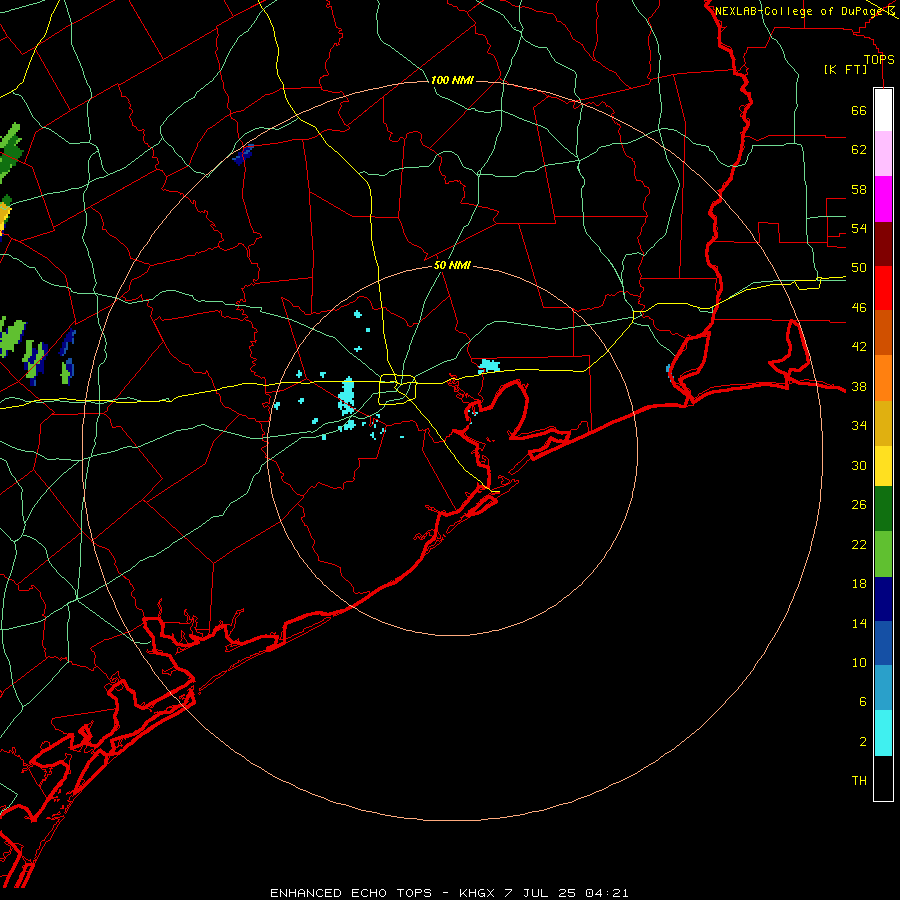Click the 100 NMI range ring label
The image size is (900, 900).
tap(452, 80)
